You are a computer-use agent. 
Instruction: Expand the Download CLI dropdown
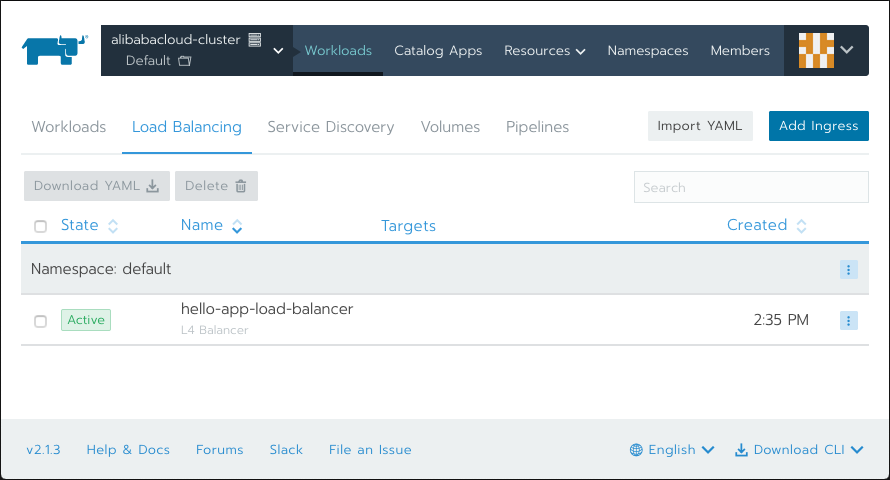[x=799, y=450]
